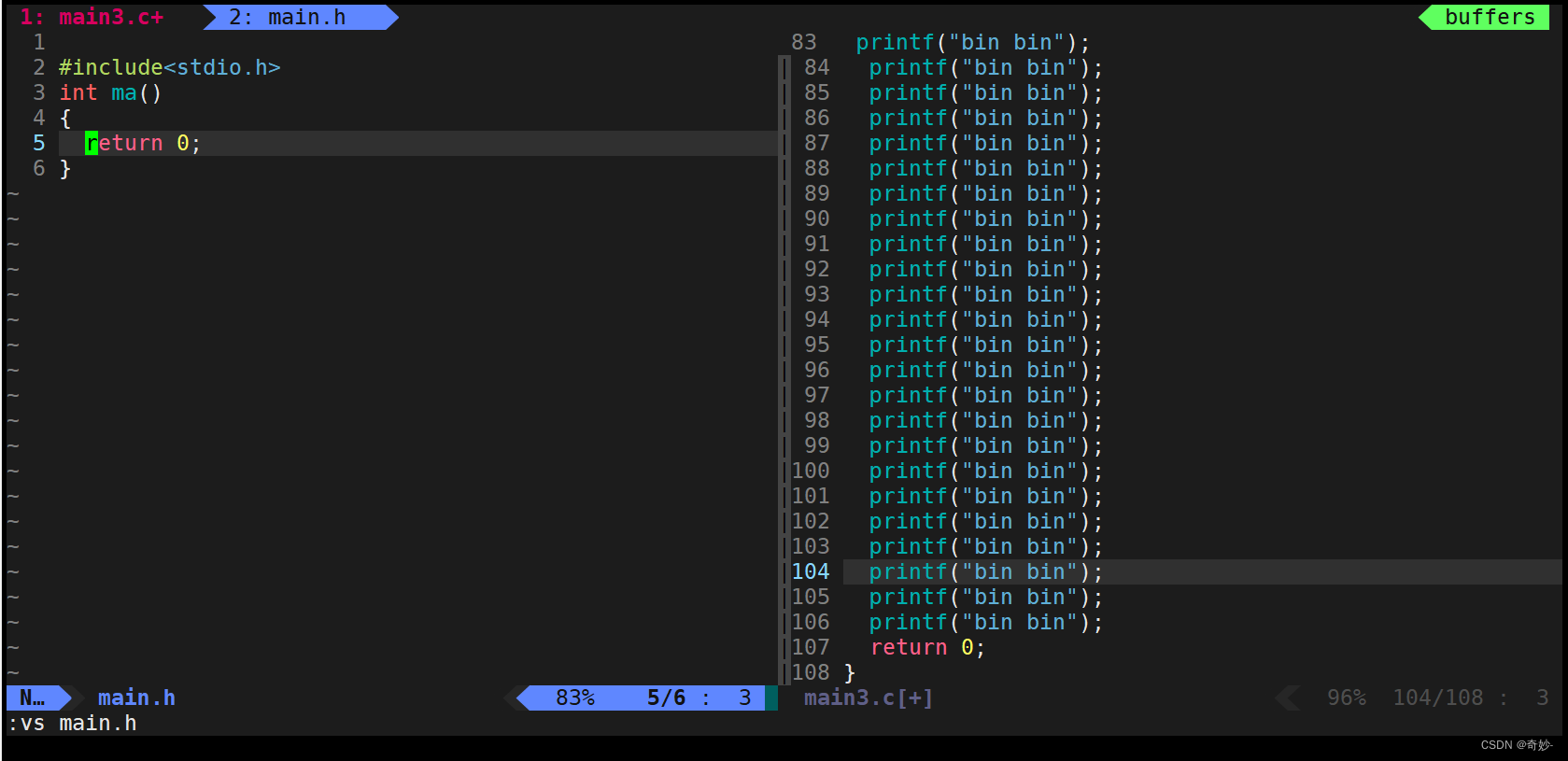This screenshot has height=761, width=1568.
Task: Select the 2: main.h buffer tab
Action: click(x=288, y=17)
